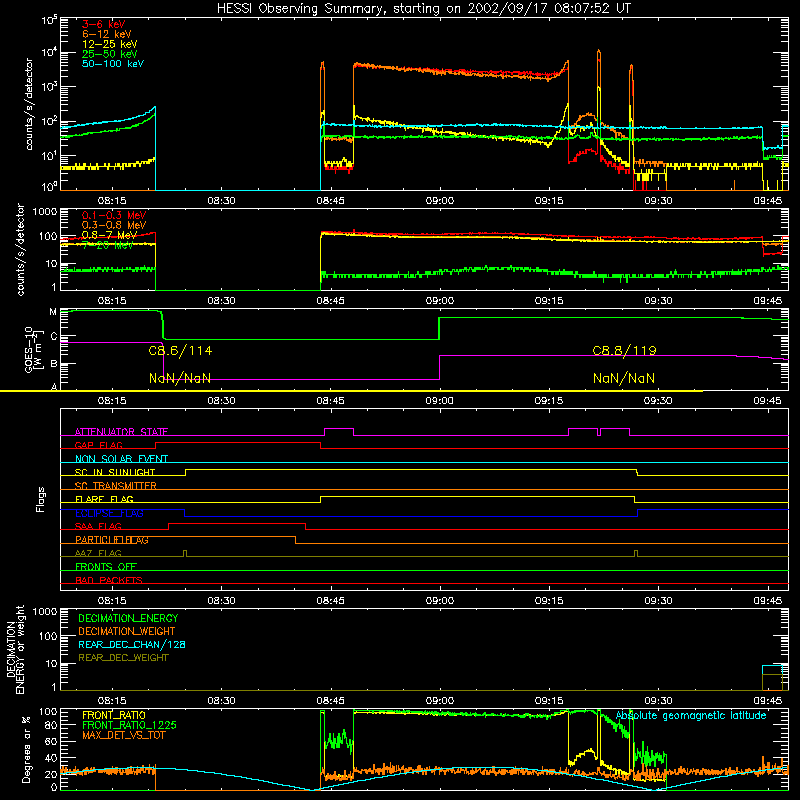
Task: Select the Absolute geomagnetic latitude label
Action: (x=691, y=716)
